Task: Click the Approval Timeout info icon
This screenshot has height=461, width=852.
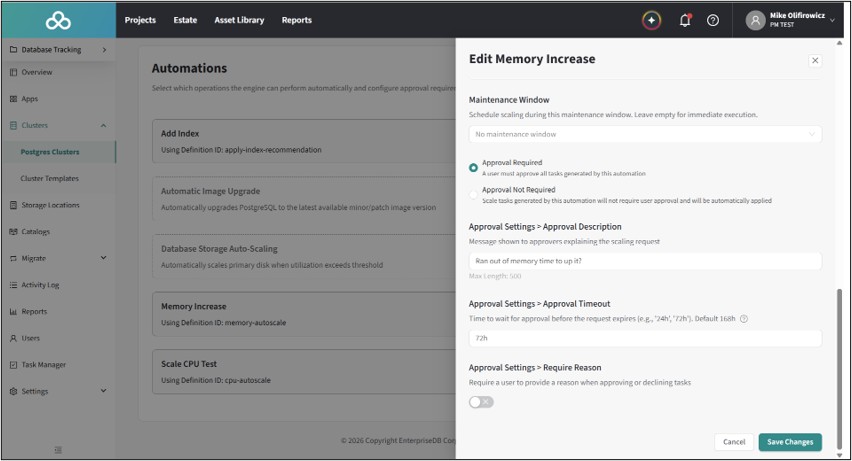Action: pyautogui.click(x=744, y=319)
